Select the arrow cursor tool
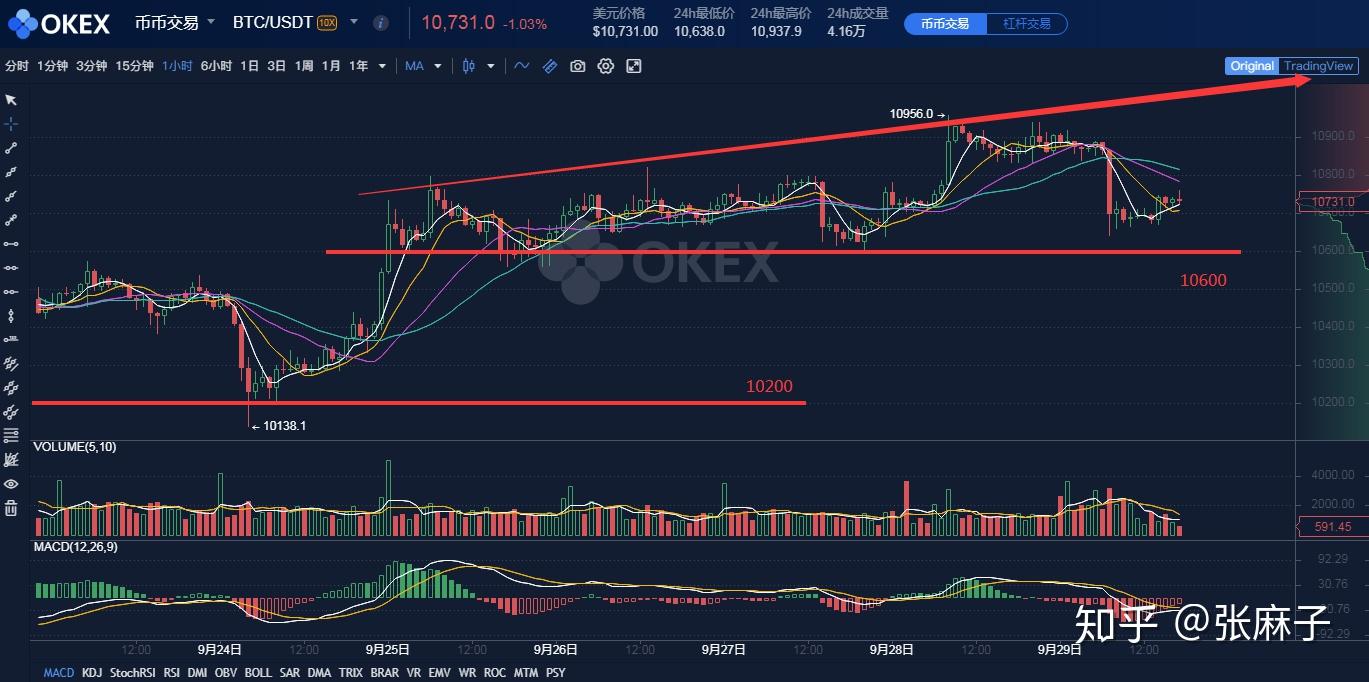The image size is (1369, 682). click(11, 100)
